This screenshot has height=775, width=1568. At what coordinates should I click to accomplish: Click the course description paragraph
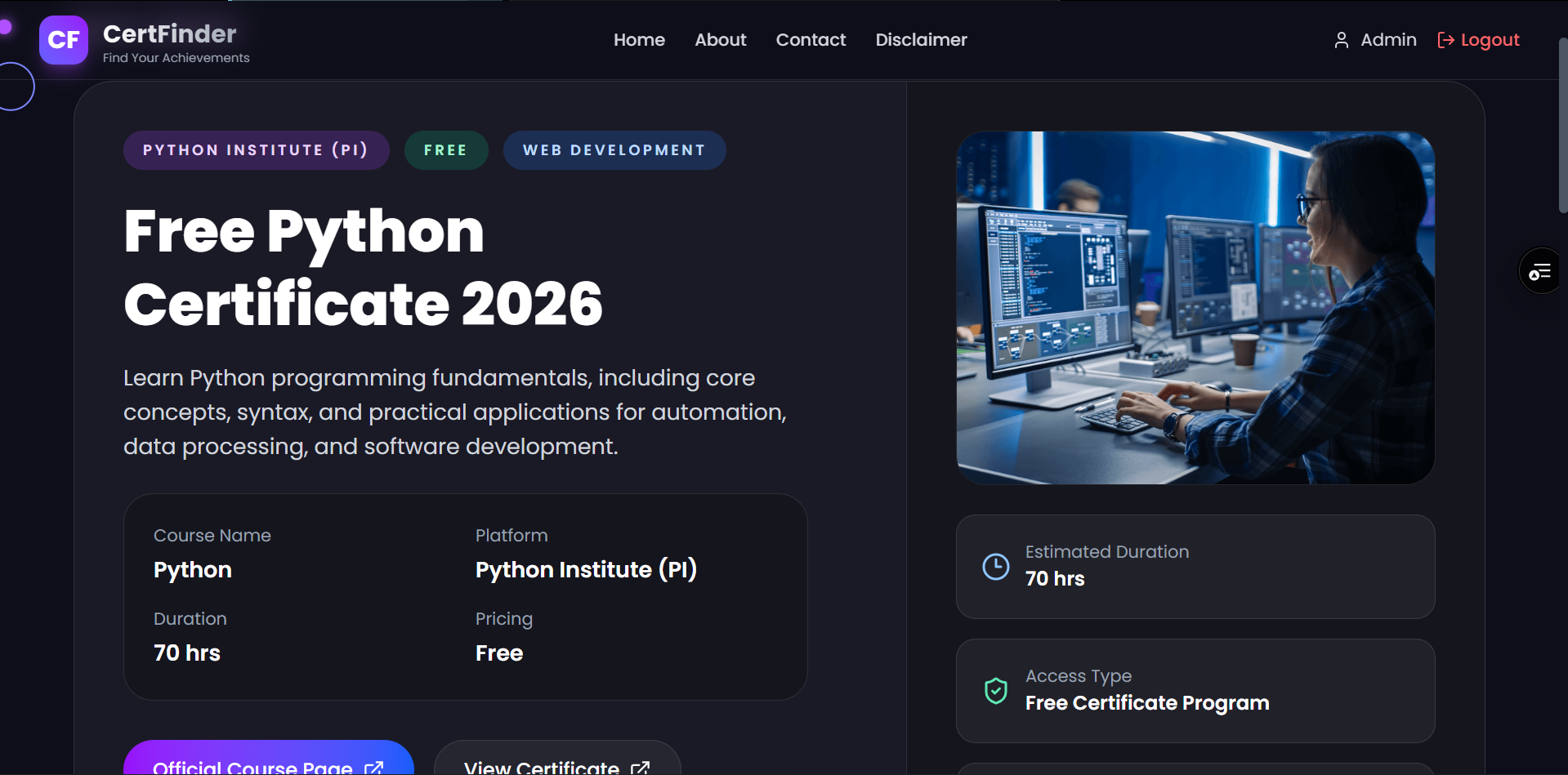[x=455, y=412]
